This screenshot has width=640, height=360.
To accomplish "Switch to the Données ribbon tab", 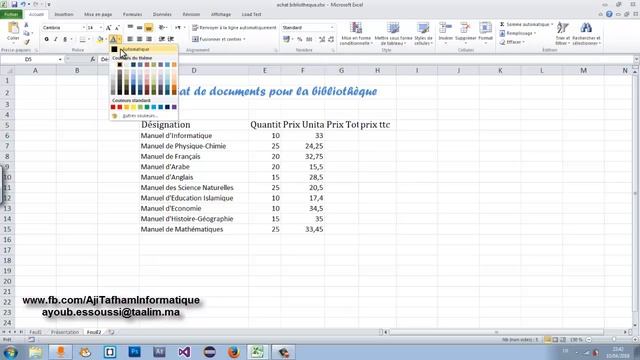I will click(x=162, y=14).
